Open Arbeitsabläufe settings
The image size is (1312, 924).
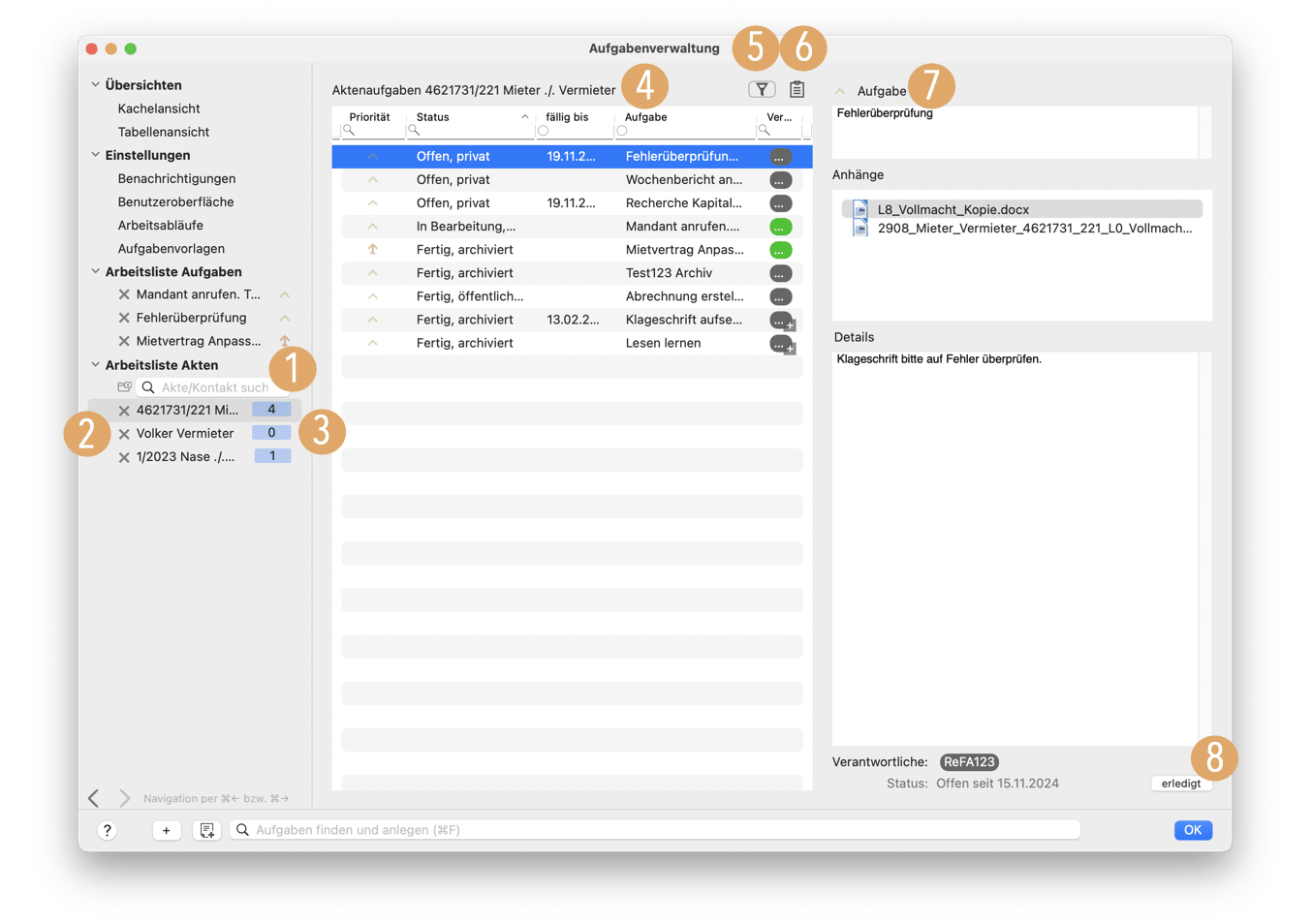click(x=160, y=225)
